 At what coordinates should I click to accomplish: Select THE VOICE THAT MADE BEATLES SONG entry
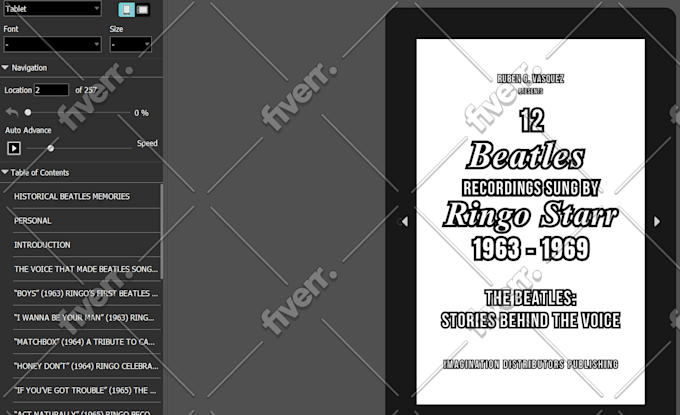(86, 269)
